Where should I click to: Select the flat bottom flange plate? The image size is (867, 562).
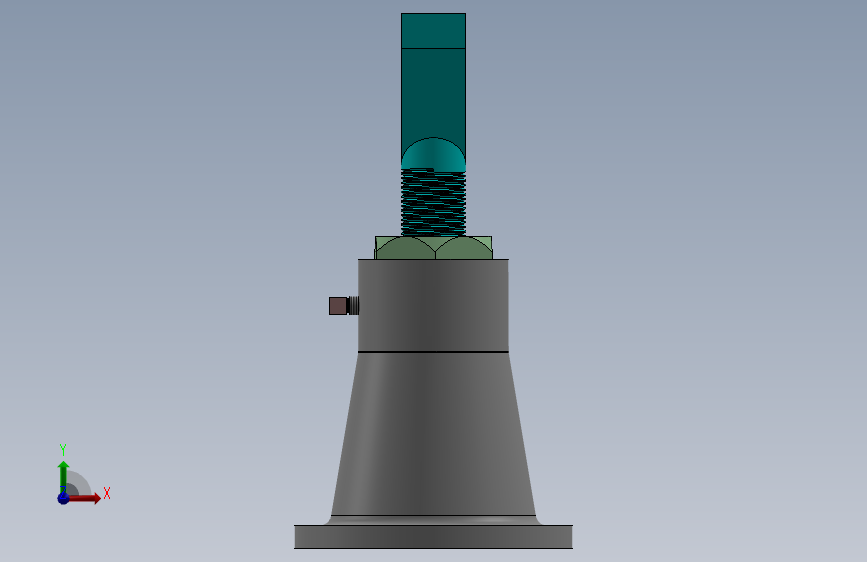[433, 537]
